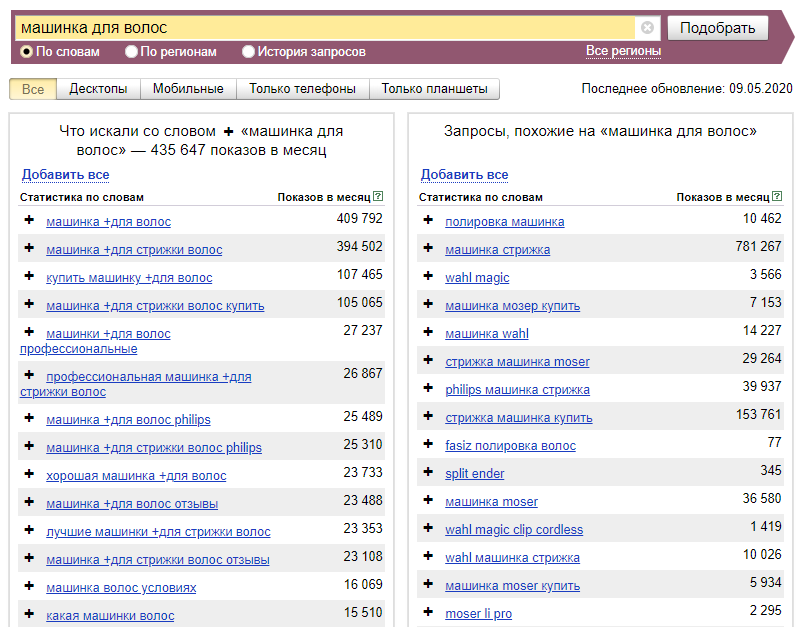Add 'fasiz полировка волос' with plus icon
Image resolution: width=796 pixels, height=627 pixels.
click(428, 443)
